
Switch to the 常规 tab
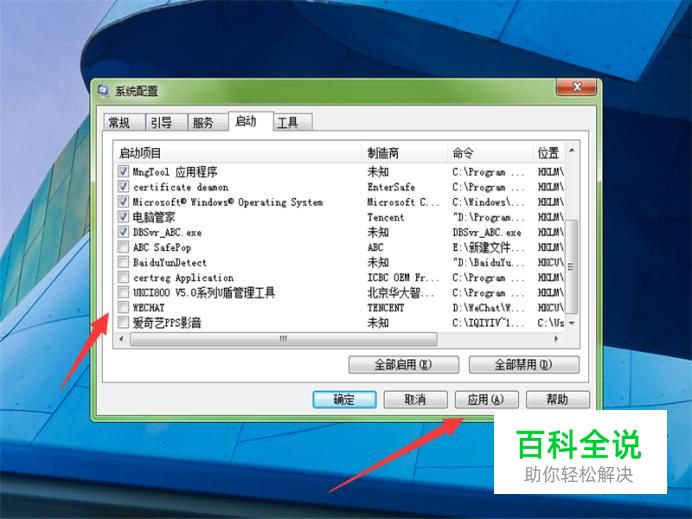pyautogui.click(x=124, y=122)
